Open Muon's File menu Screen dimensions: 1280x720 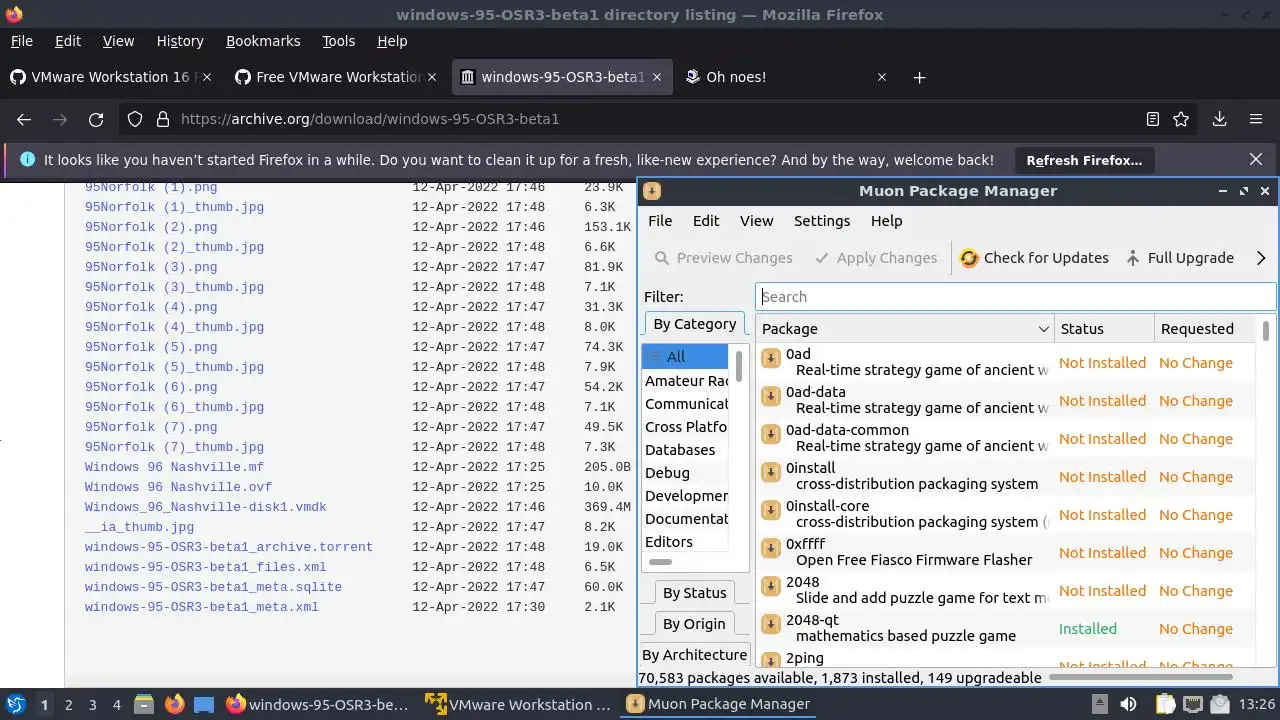[x=660, y=221]
